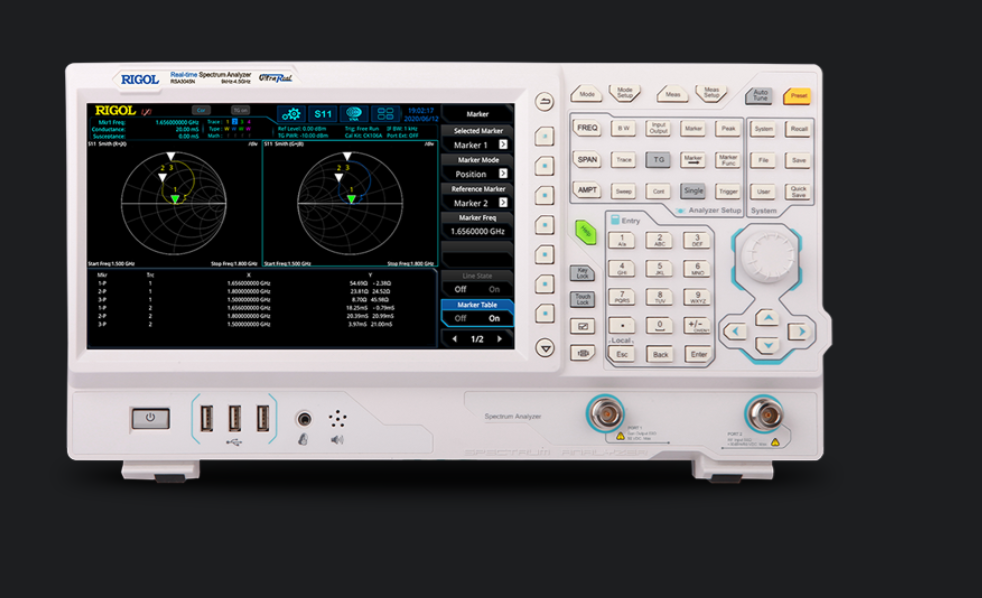The height and width of the screenshot is (598, 982).
Task: Open the settings gears icon on screen
Action: pos(290,114)
